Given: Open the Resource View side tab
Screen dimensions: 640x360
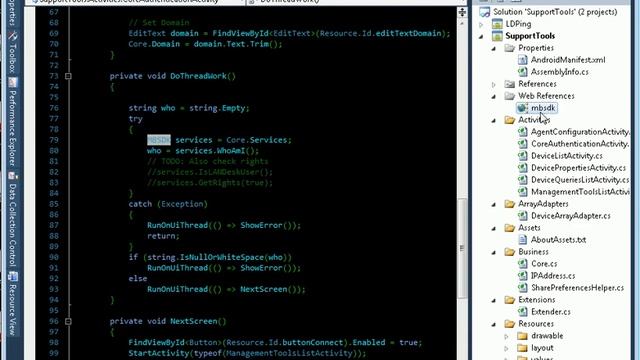Looking at the screenshot, I should click(12, 304).
